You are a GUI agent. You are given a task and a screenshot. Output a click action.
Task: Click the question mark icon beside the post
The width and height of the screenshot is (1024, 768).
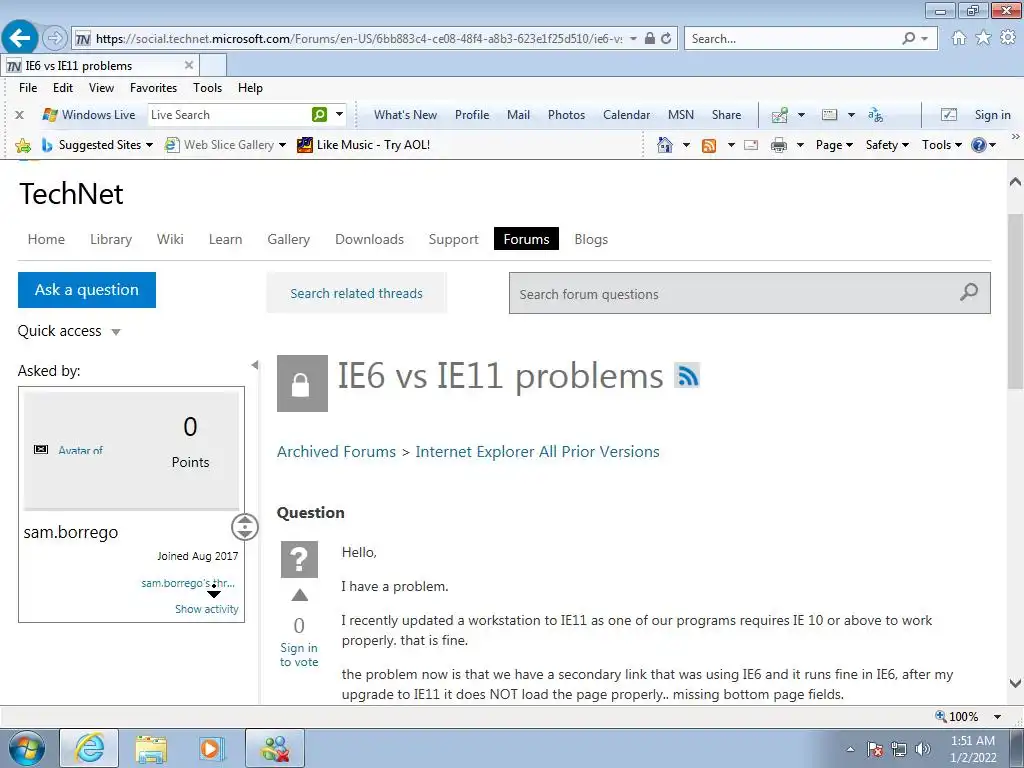[299, 560]
